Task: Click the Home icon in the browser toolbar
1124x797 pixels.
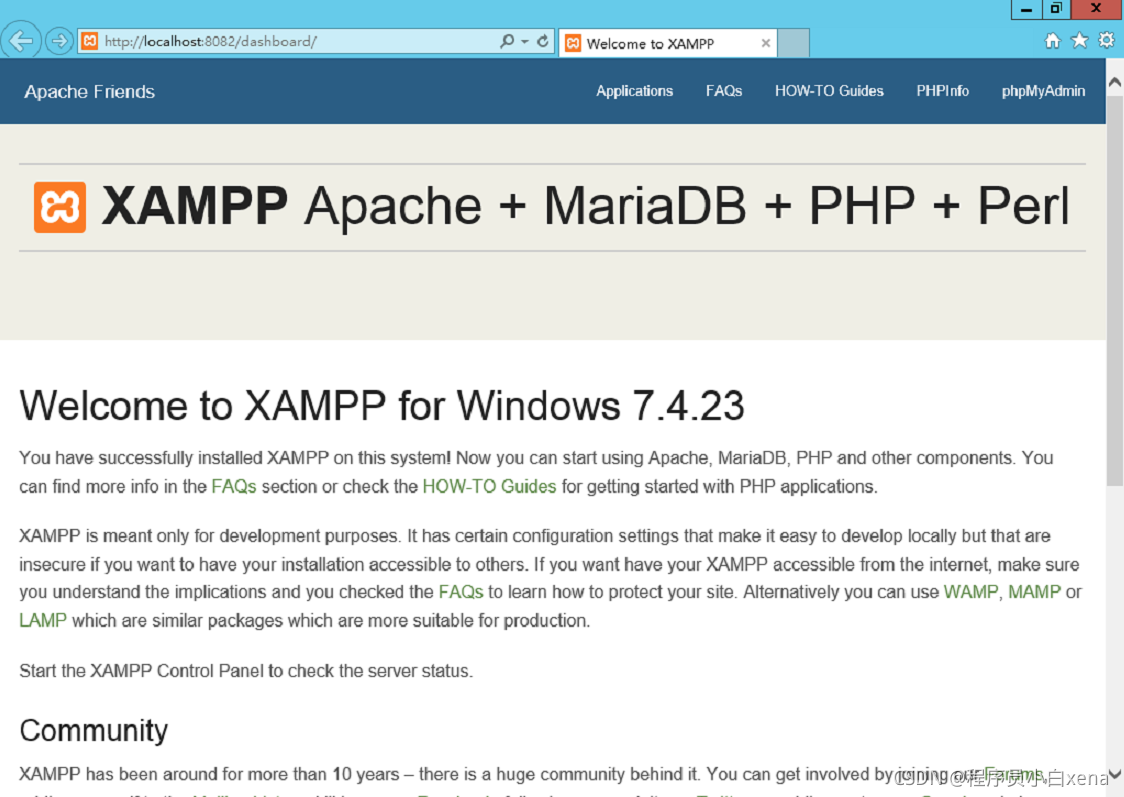Action: [x=1052, y=41]
